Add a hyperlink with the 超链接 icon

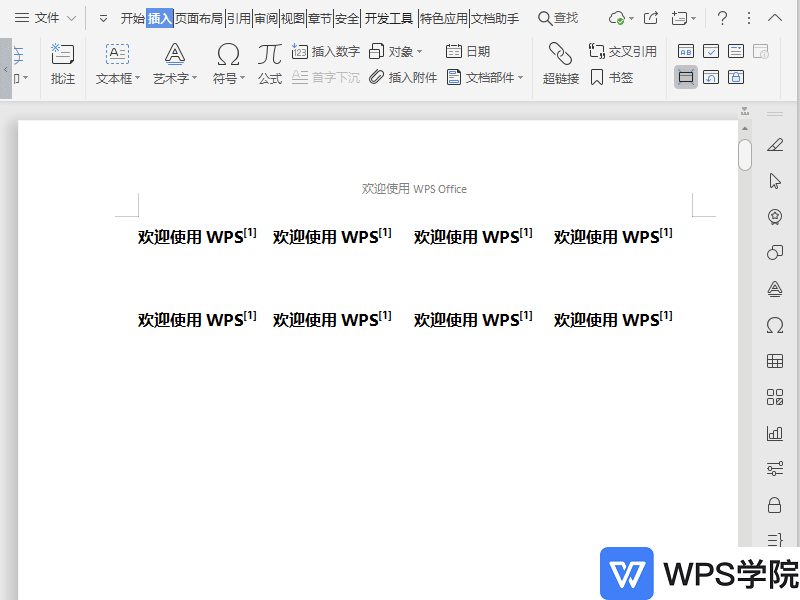point(559,63)
